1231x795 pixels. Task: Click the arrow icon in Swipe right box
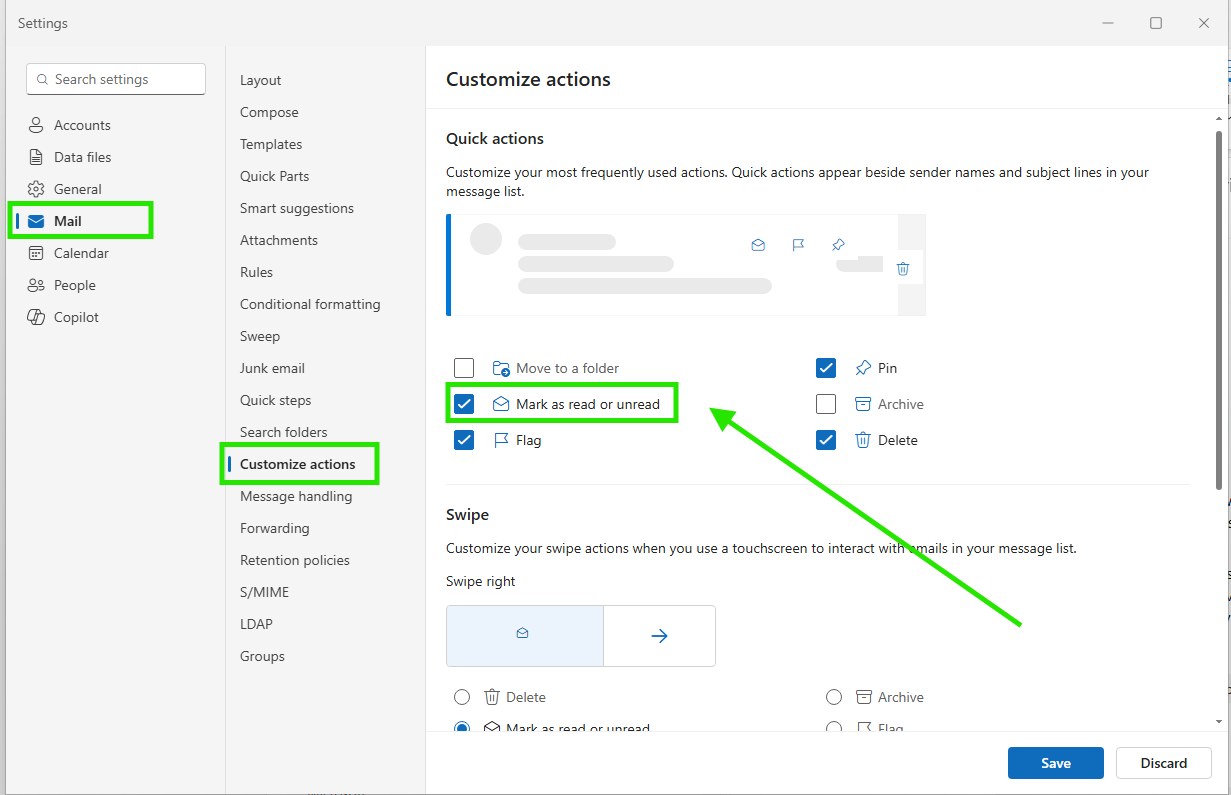click(659, 636)
